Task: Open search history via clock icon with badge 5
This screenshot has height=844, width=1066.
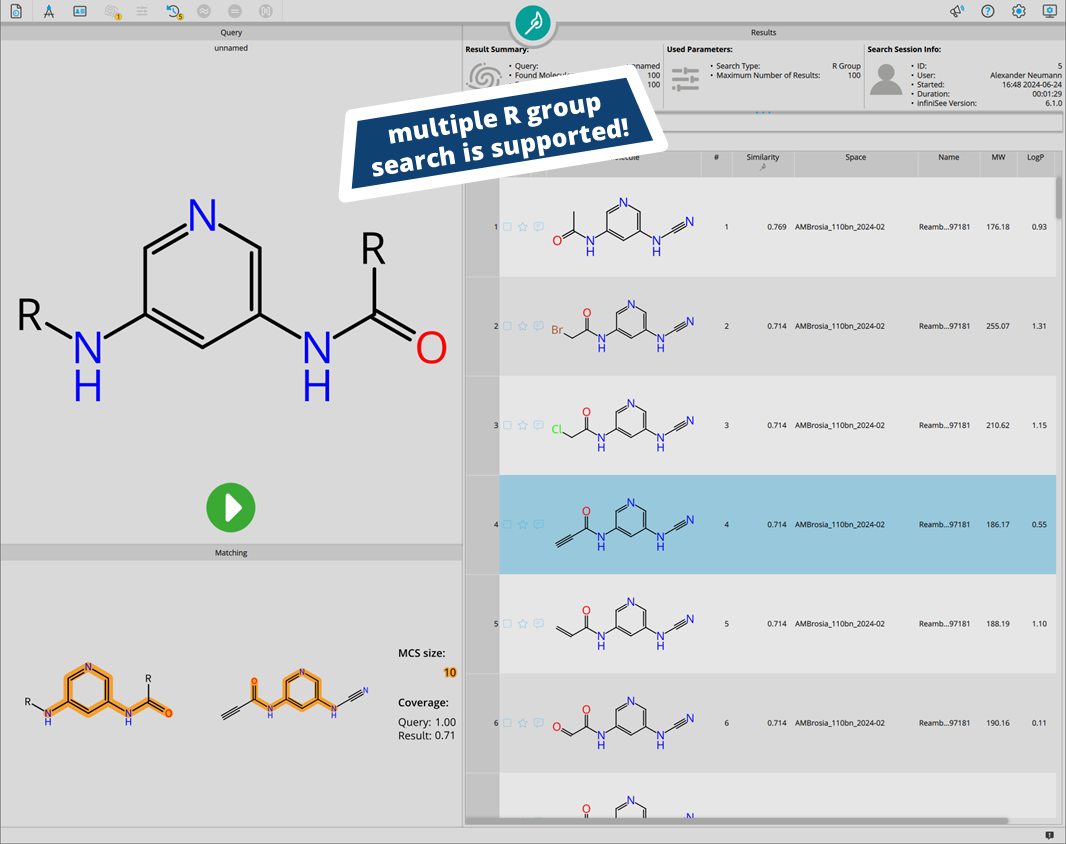Action: coord(172,11)
